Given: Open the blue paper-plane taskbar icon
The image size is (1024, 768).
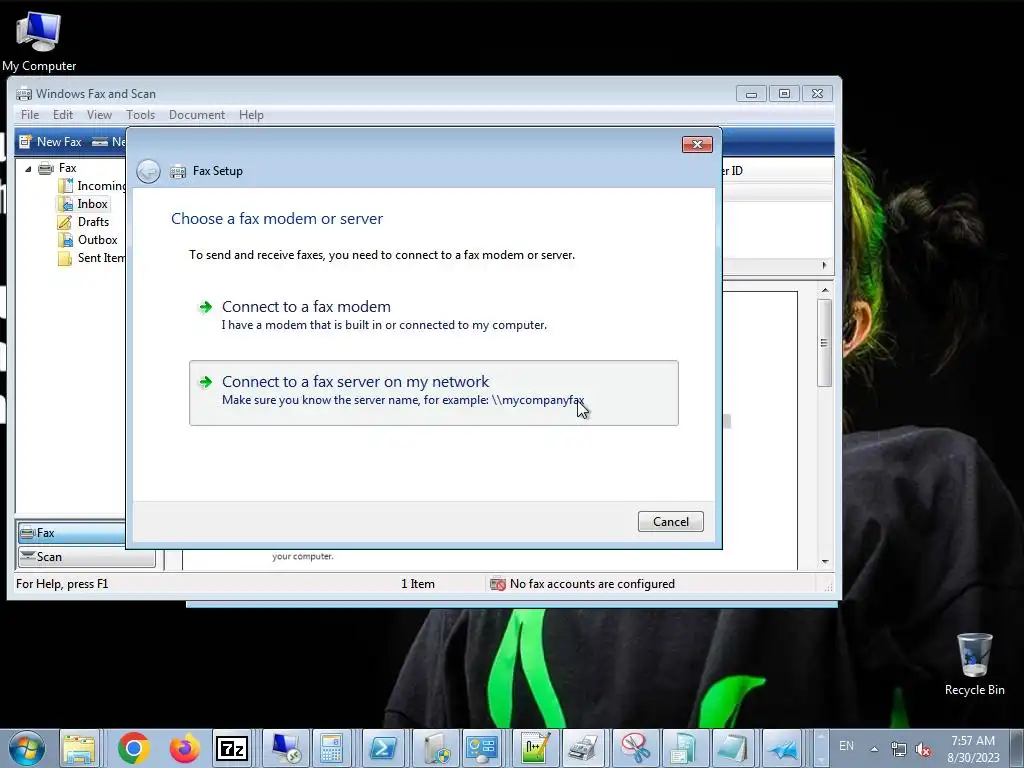Looking at the screenshot, I should coord(783,748).
